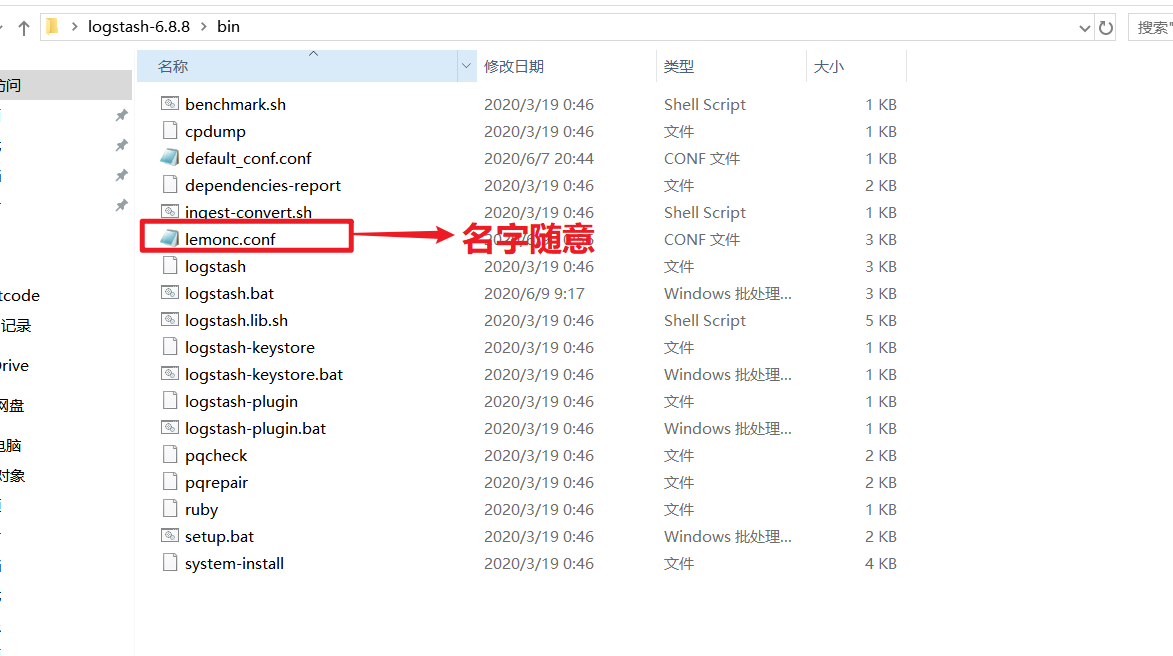Click the logstash.lib.sh file icon

[170, 319]
